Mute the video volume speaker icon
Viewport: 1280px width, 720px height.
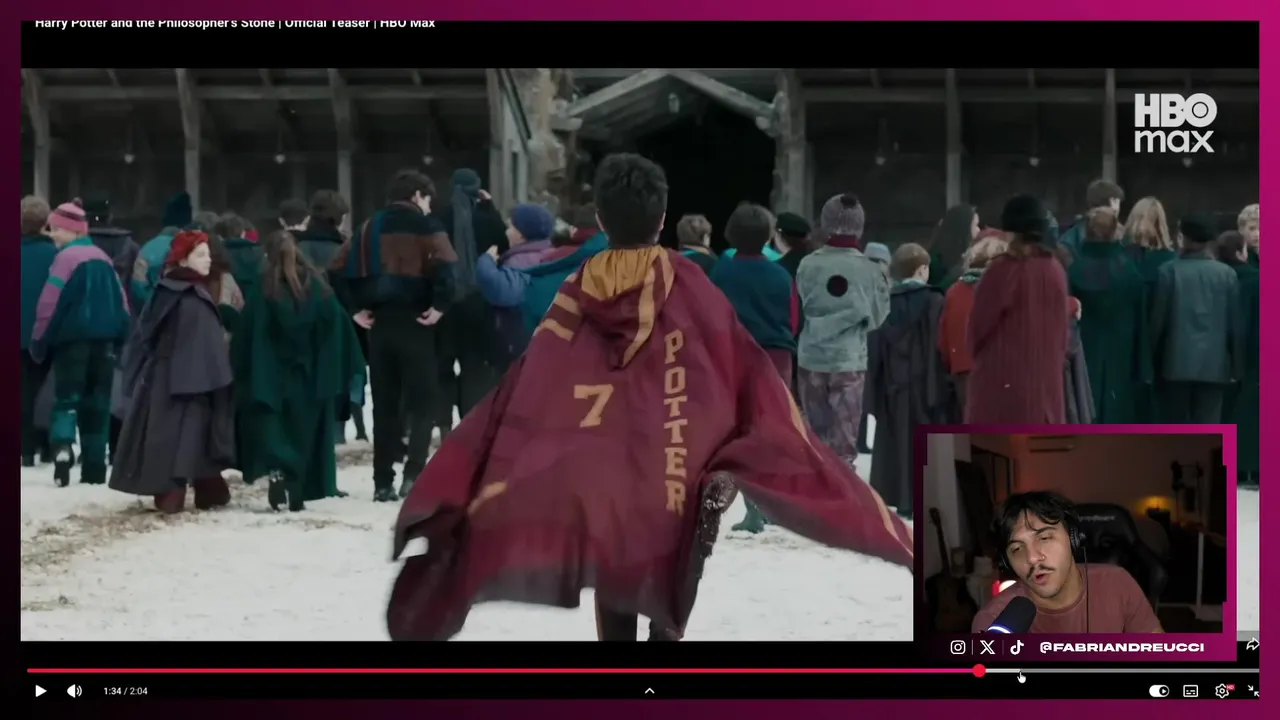tap(74, 691)
